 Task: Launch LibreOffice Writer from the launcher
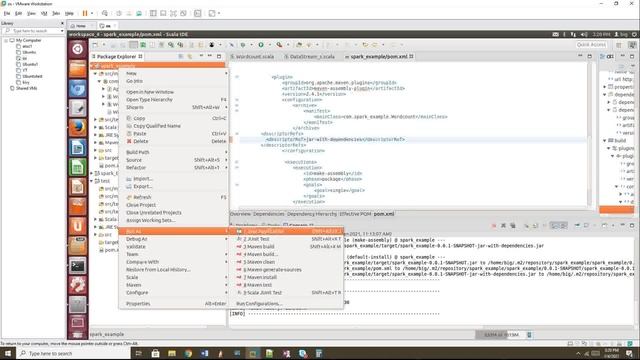point(78,147)
